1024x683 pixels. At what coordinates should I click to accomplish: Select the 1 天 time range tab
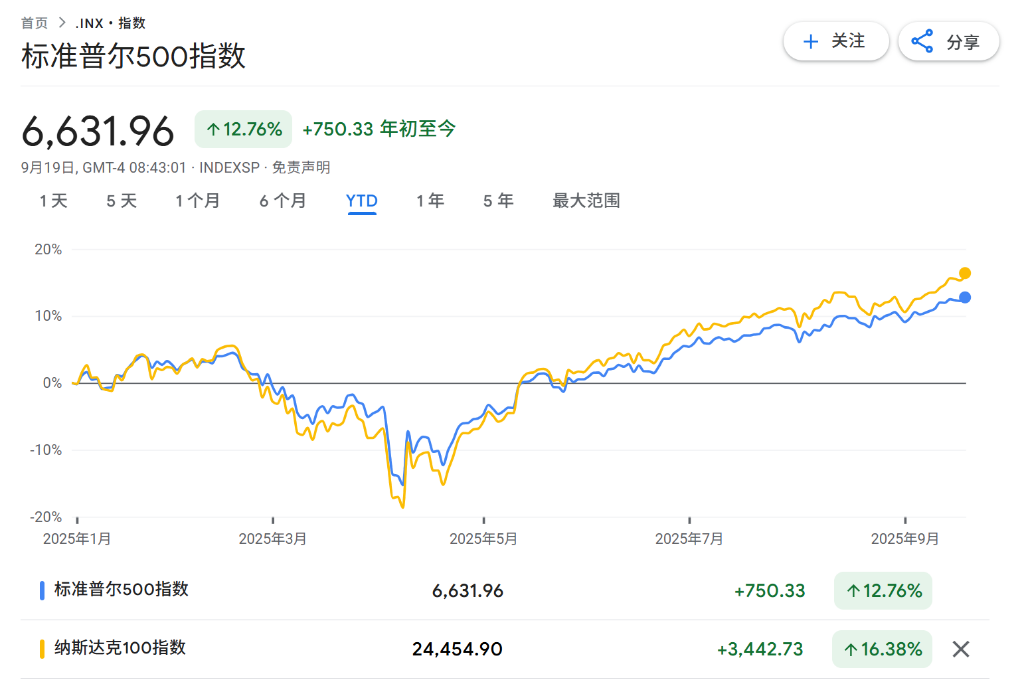tap(54, 201)
